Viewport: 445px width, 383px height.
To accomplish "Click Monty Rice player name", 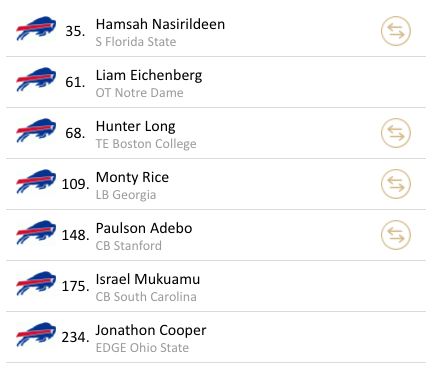I will click(x=132, y=178).
